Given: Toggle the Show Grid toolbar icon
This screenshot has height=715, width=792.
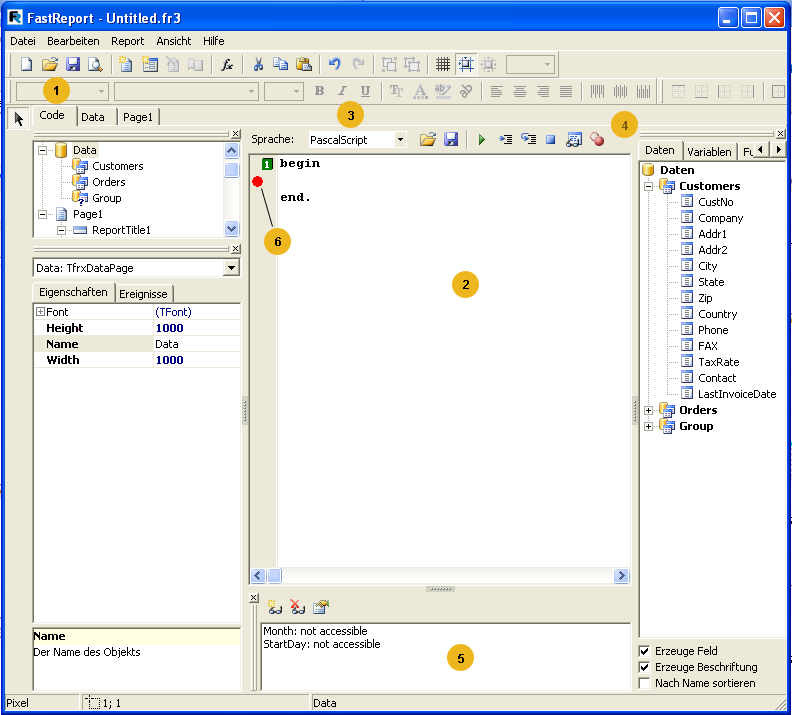Looking at the screenshot, I should pyautogui.click(x=442, y=65).
